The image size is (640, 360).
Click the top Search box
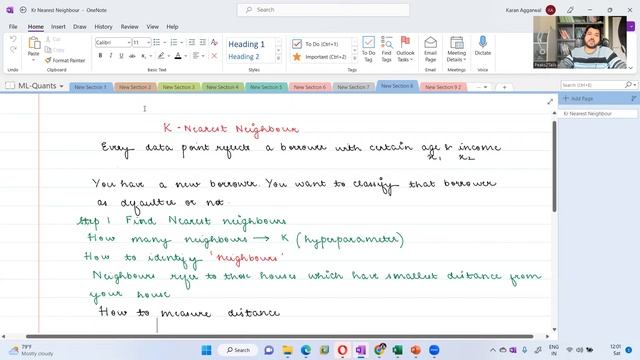(x=323, y=10)
